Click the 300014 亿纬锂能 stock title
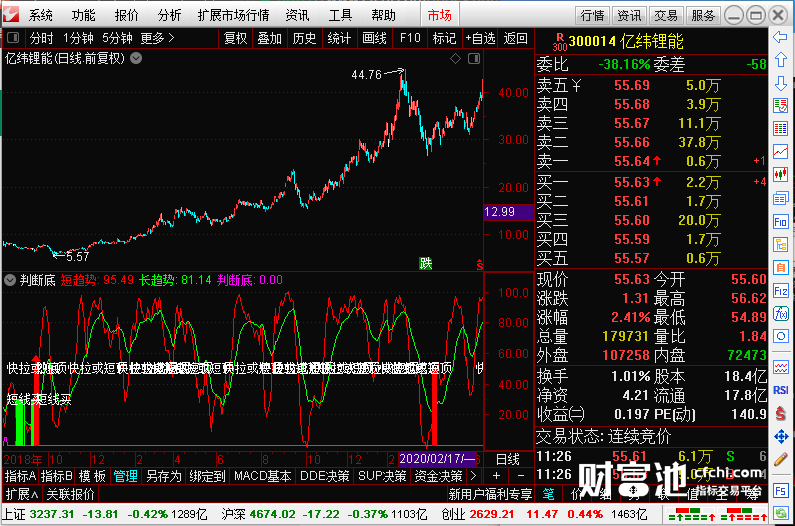 [626, 41]
